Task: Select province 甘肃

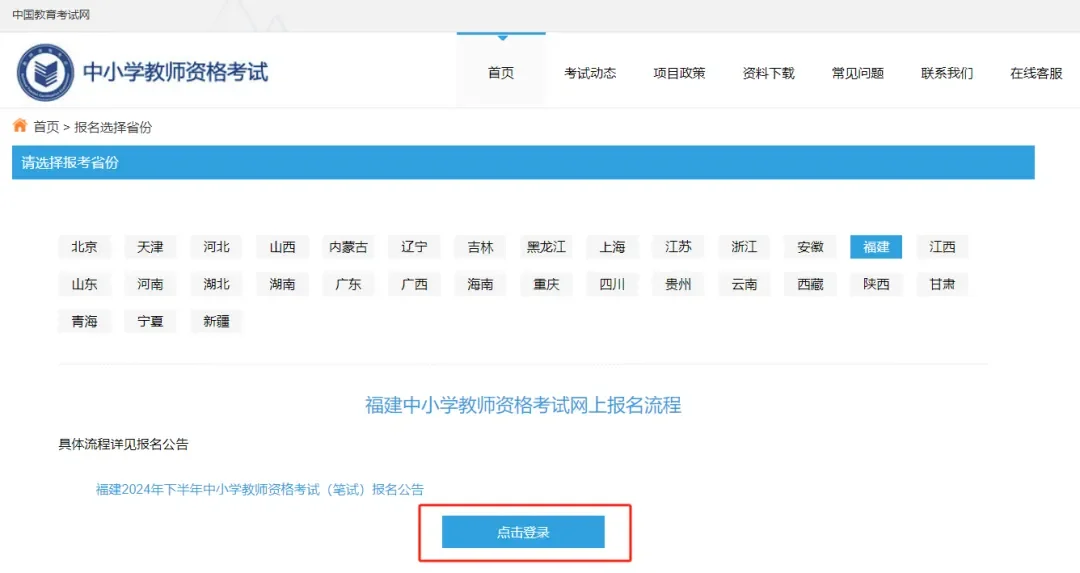Action: (942, 284)
